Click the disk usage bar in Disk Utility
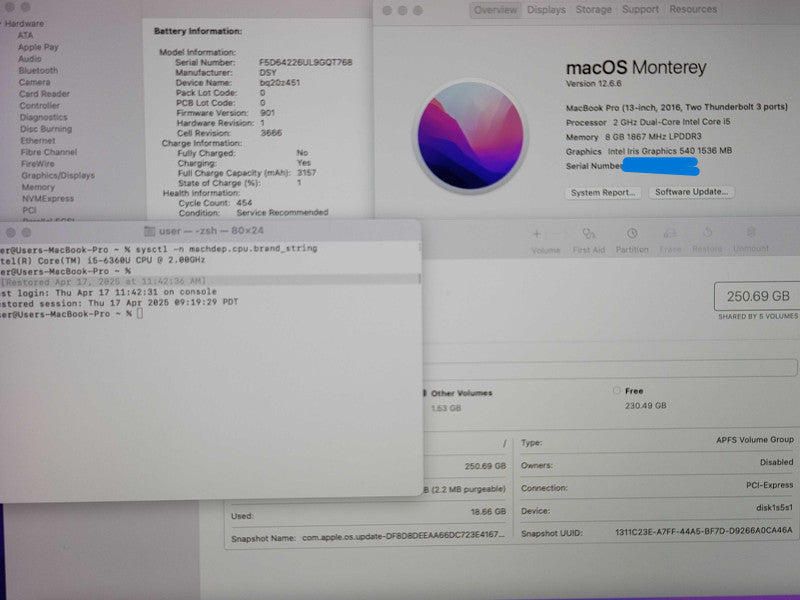This screenshot has width=800, height=600. tap(610, 368)
